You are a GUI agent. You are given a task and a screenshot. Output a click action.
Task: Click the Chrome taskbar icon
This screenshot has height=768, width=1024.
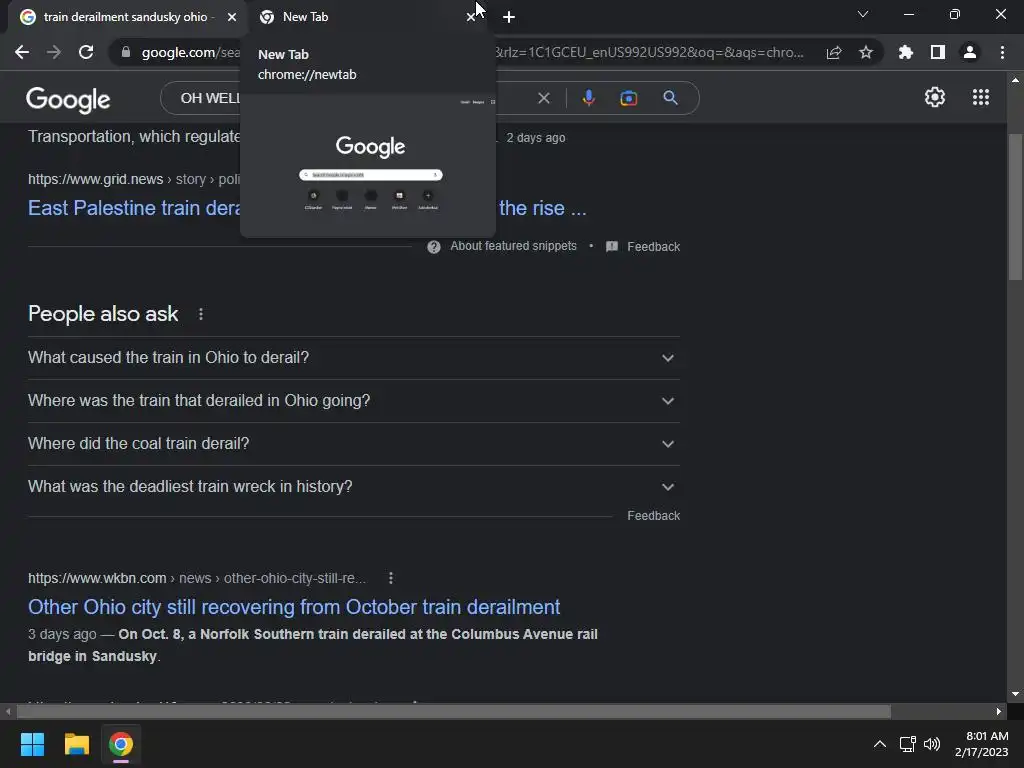121,744
